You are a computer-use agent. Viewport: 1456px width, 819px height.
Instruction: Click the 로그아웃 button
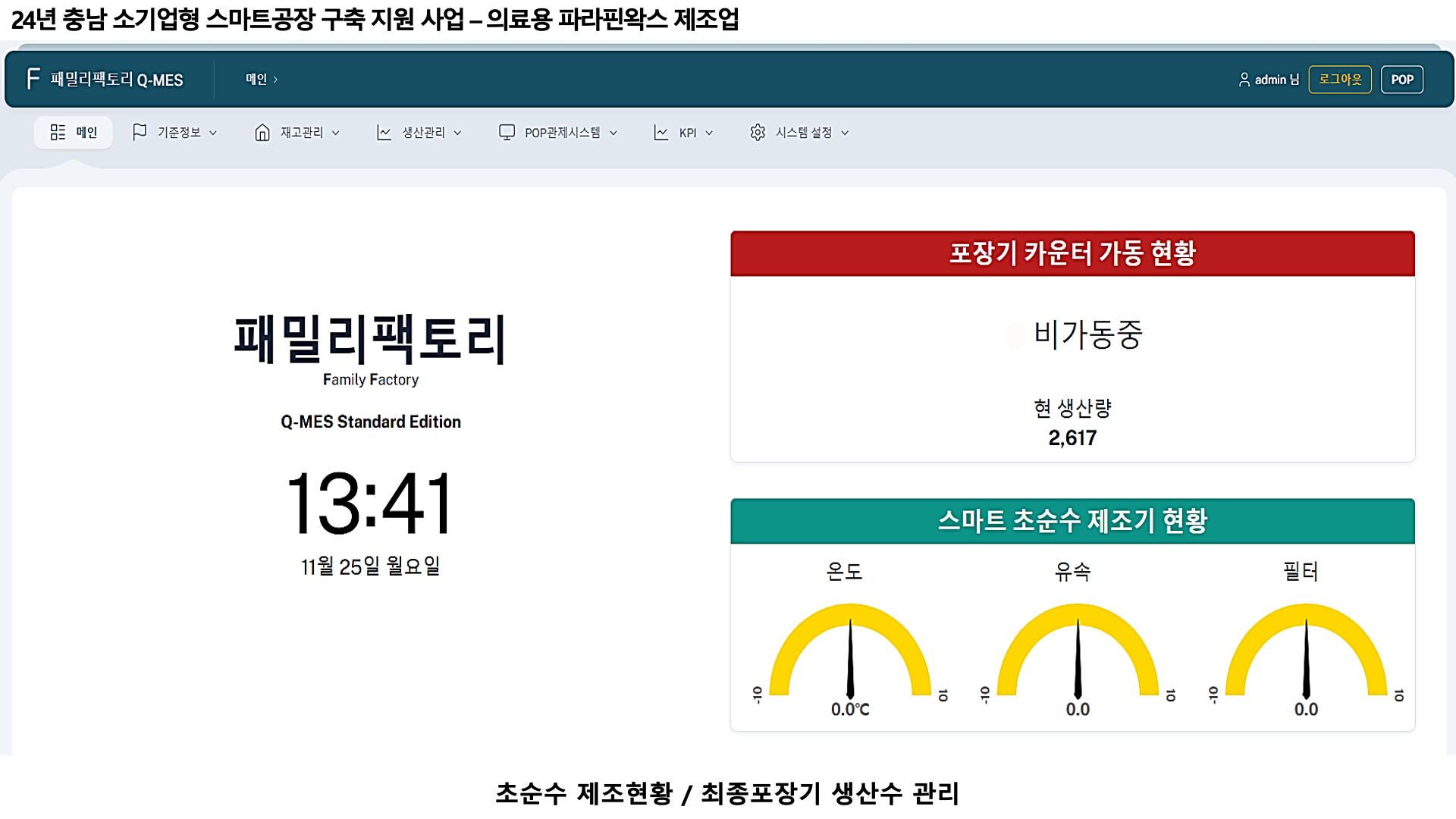1340,79
